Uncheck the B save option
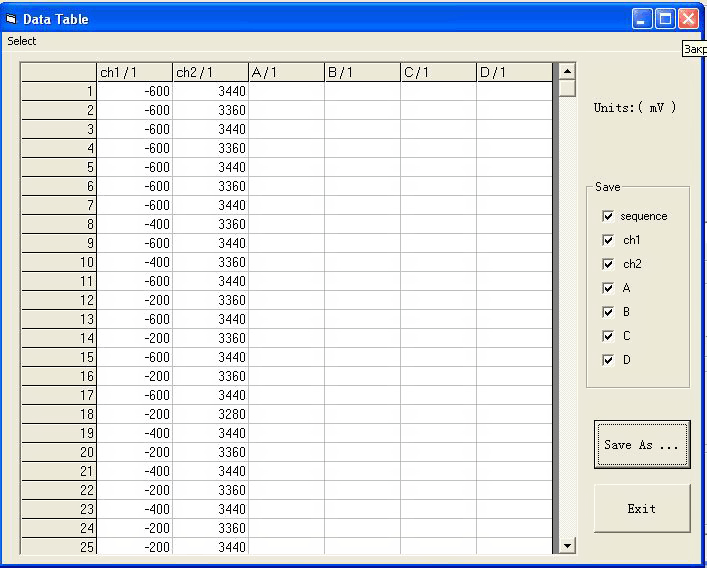The height and width of the screenshot is (568, 707). click(x=608, y=312)
